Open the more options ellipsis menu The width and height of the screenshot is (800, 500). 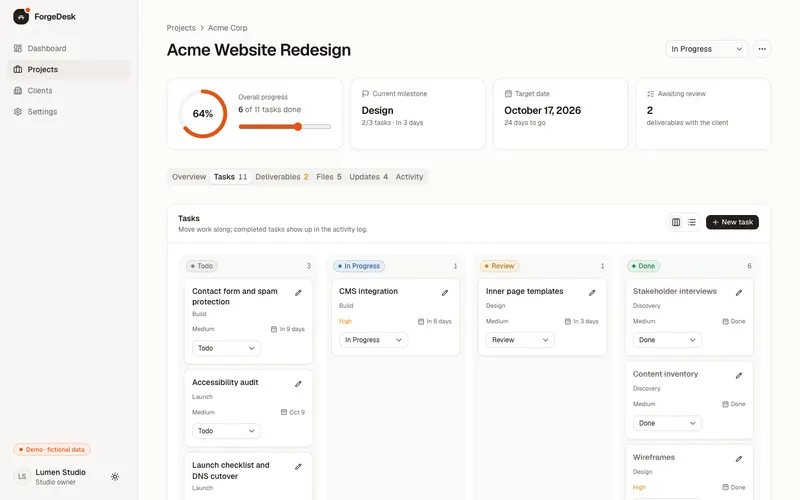tap(762, 49)
